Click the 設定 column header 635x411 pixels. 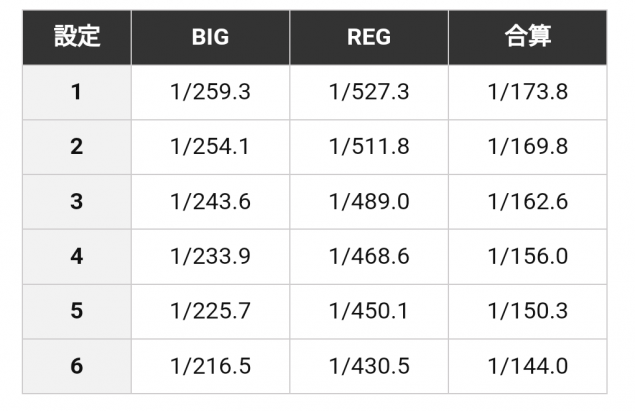click(x=77, y=38)
